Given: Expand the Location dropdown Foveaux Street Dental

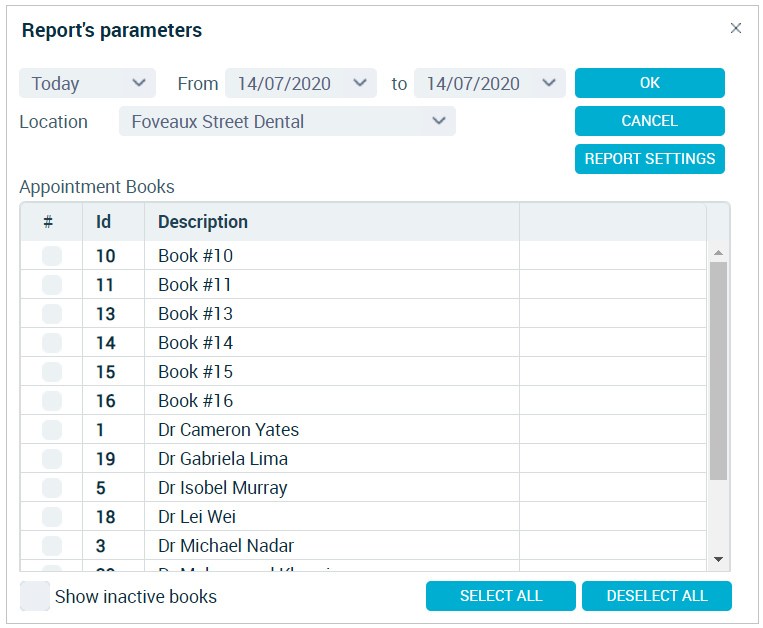Looking at the screenshot, I should 287,121.
